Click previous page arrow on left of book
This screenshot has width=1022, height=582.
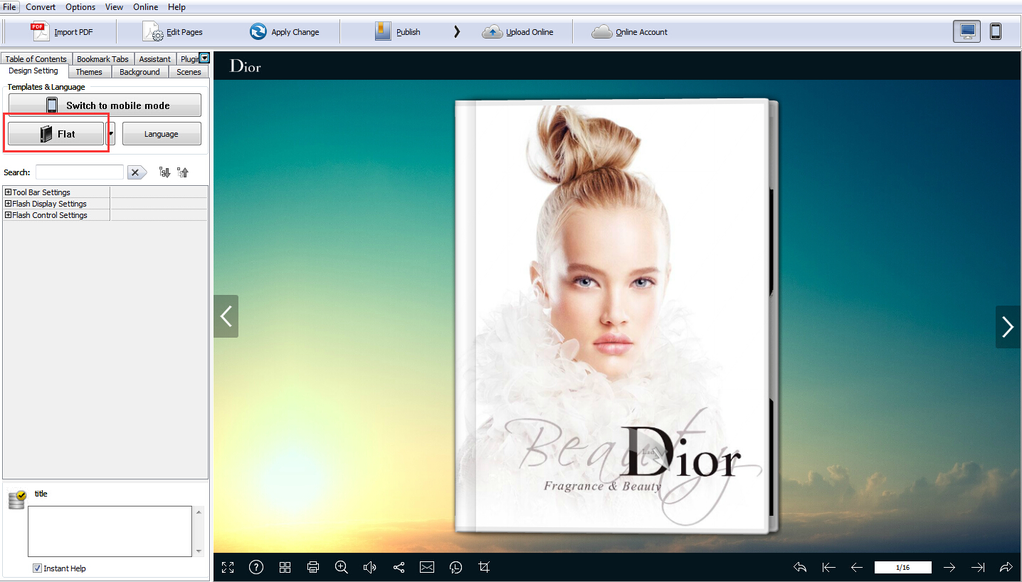(226, 316)
